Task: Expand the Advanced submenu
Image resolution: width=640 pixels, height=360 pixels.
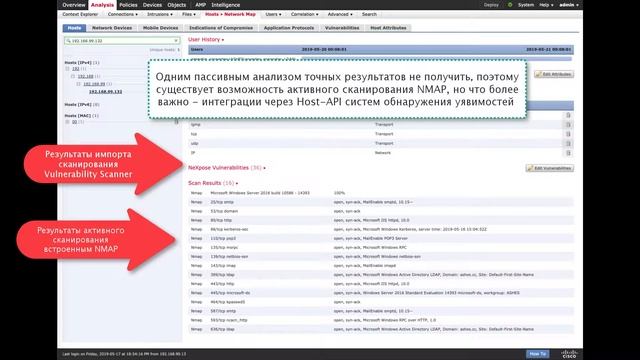Action: [340, 14]
